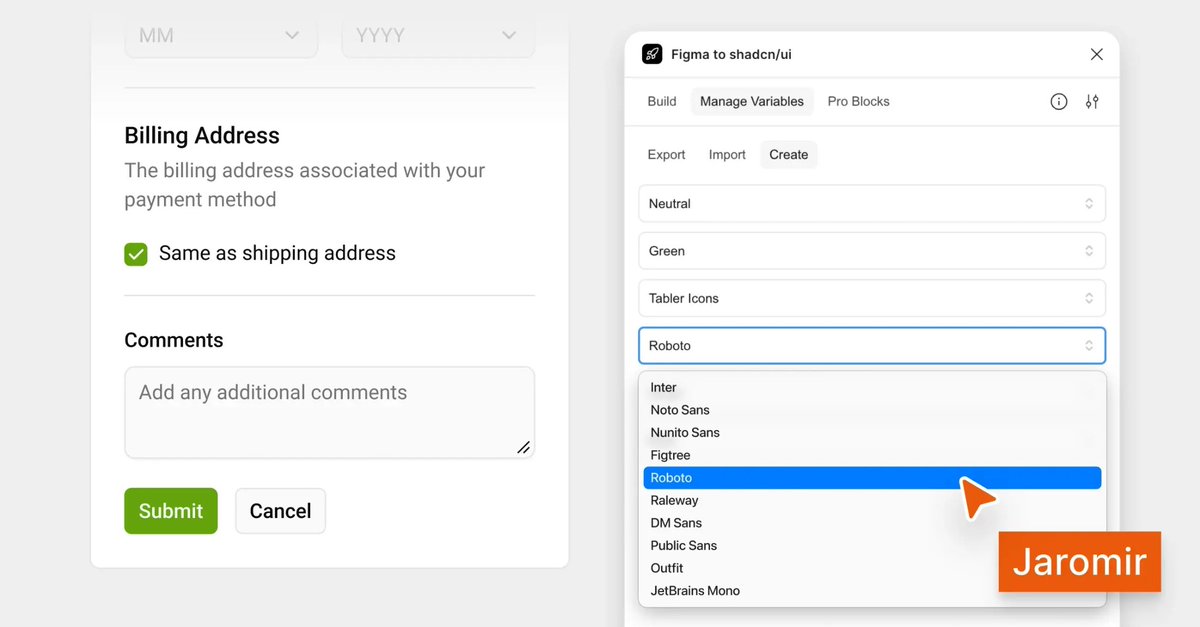
Task: Select the Create sub-tab
Action: pyautogui.click(x=789, y=155)
